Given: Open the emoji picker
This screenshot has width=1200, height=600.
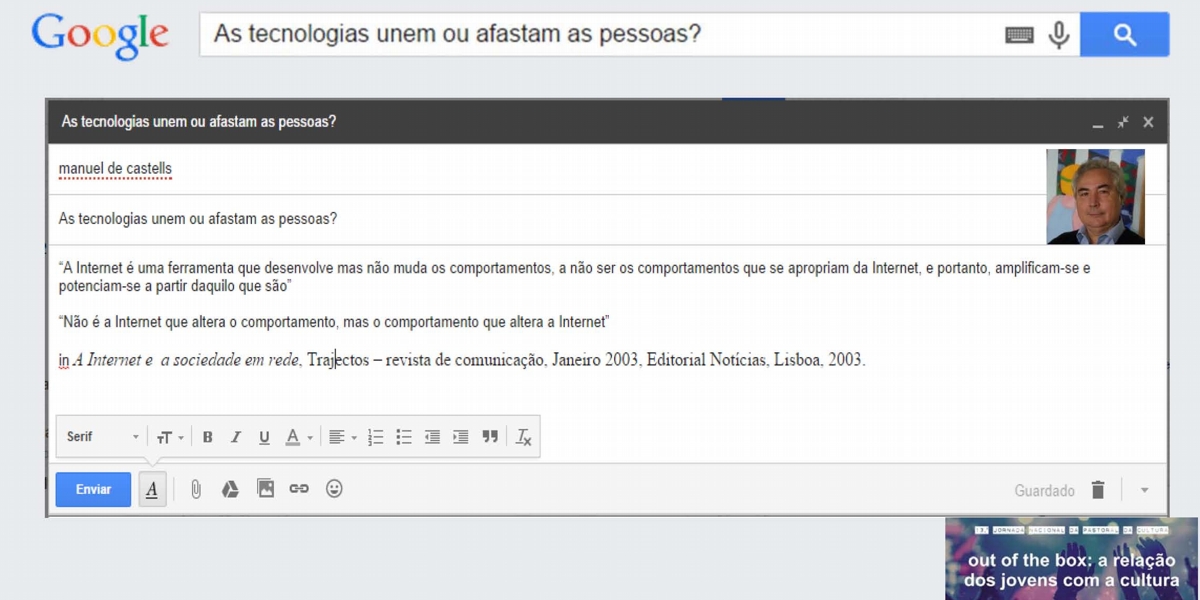Looking at the screenshot, I should pyautogui.click(x=334, y=489).
